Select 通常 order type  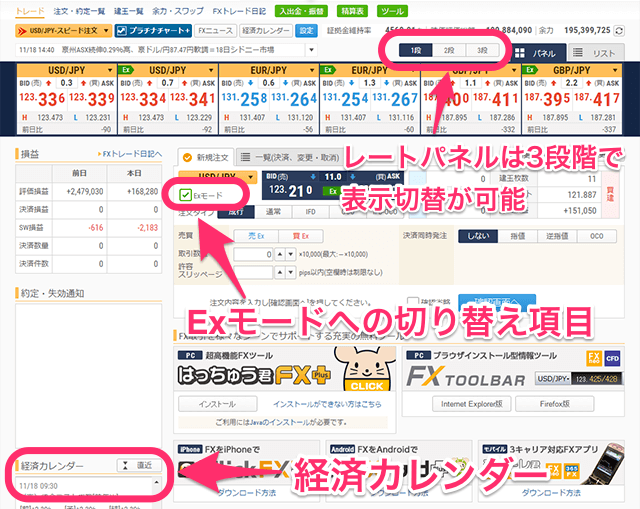(x=273, y=211)
